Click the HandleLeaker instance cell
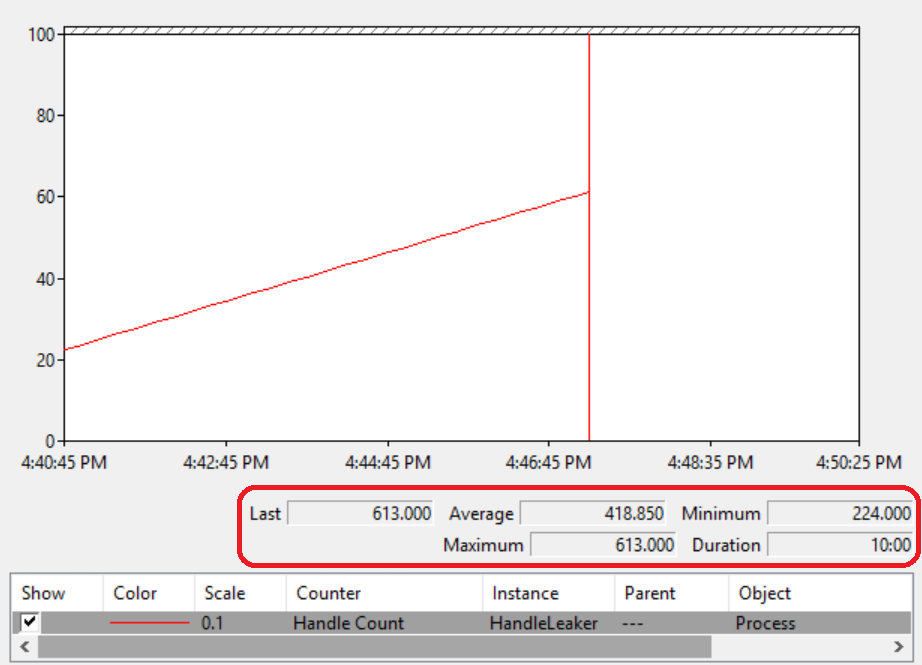The height and width of the screenshot is (665, 922). click(x=543, y=623)
